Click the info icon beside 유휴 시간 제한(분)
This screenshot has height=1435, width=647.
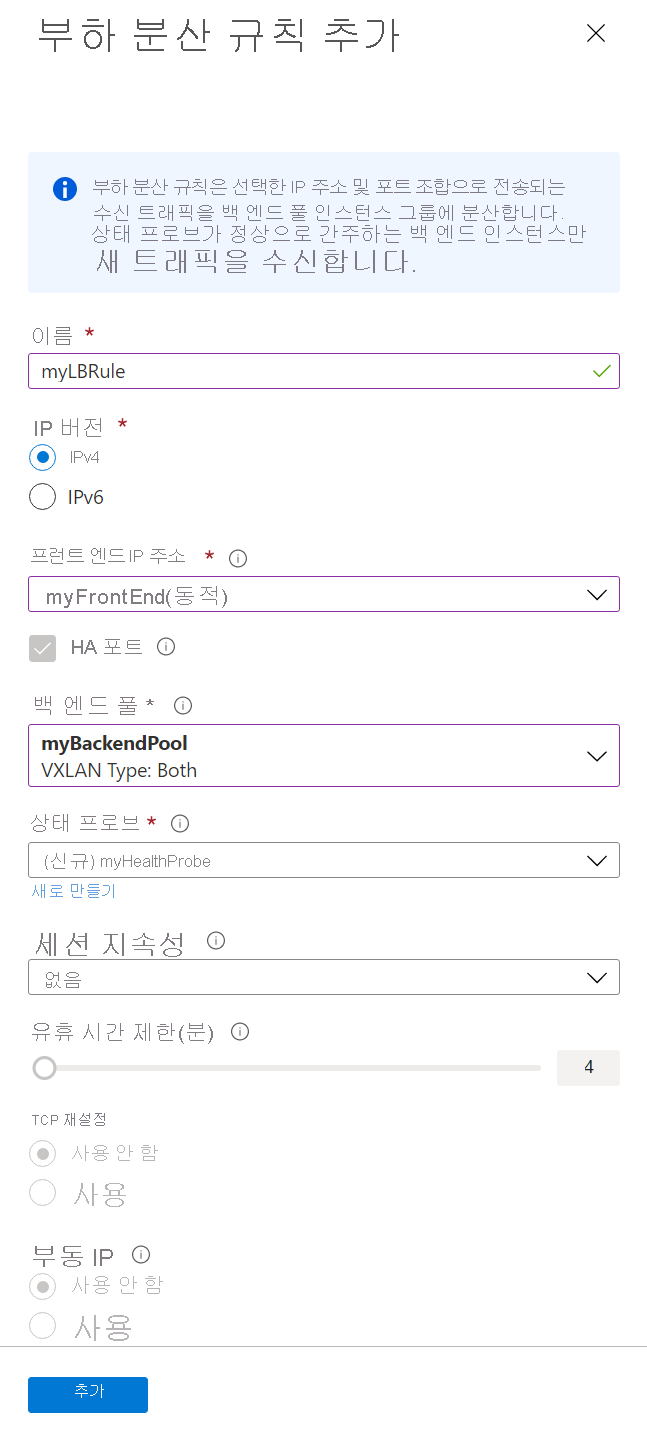[239, 1032]
